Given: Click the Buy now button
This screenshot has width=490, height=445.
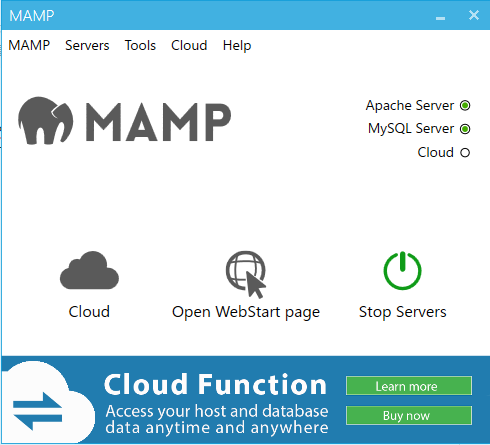Looking at the screenshot, I should (x=409, y=416).
